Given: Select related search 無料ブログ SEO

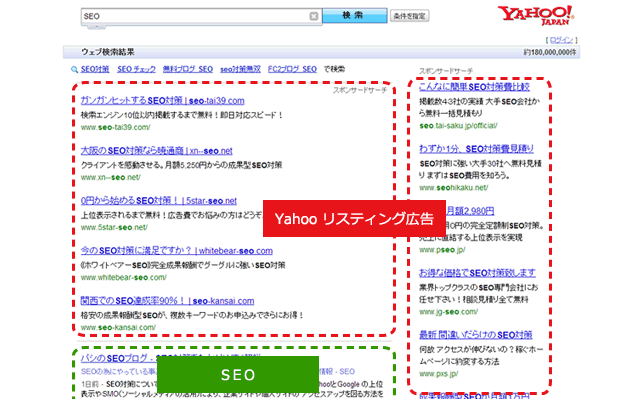Looking at the screenshot, I should 188,69.
